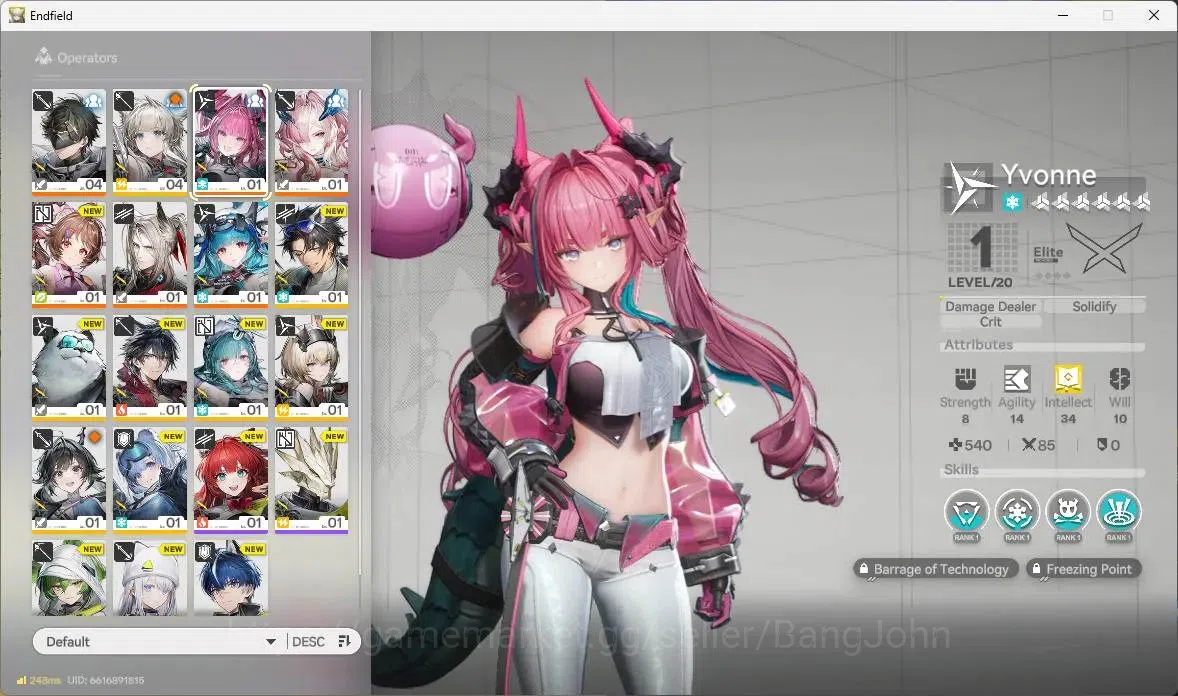This screenshot has height=696, width=1178.
Task: Close the Endfield window
Action: (x=1154, y=15)
